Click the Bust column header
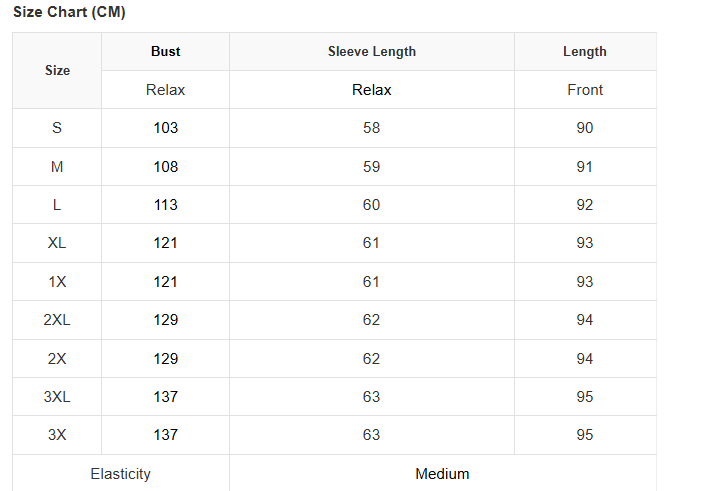This screenshot has height=491, width=724. 166,51
